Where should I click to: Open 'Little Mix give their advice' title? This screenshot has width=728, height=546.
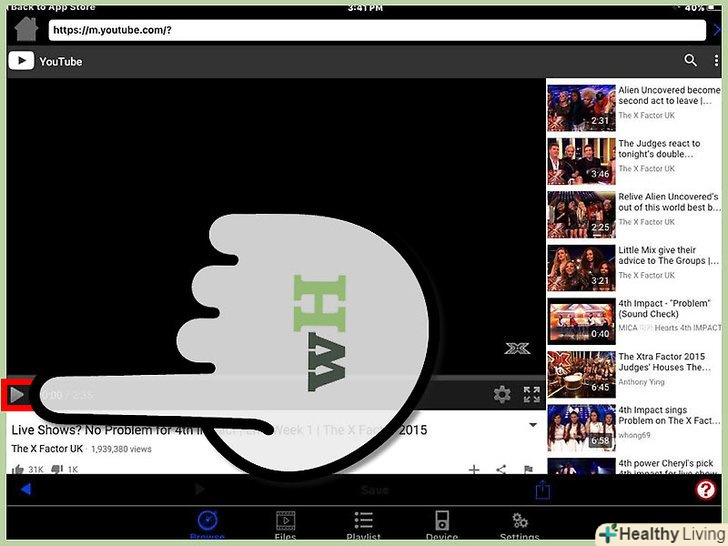click(x=668, y=255)
